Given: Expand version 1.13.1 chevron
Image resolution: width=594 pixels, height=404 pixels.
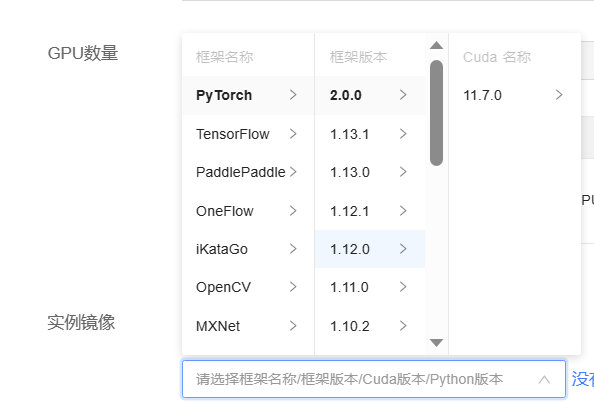Looking at the screenshot, I should point(403,133).
